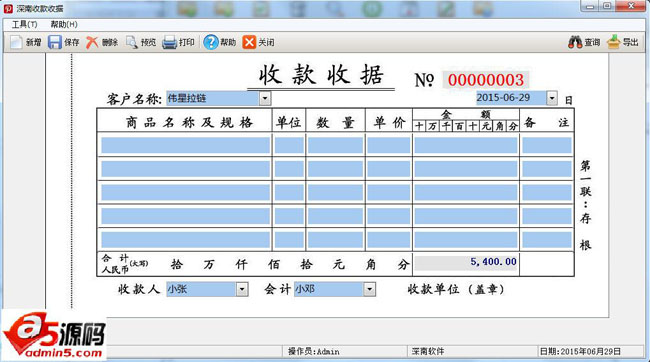This screenshot has height=362, width=650.
Task: Click status bar entry 操作员:Admin
Action: pos(313,352)
